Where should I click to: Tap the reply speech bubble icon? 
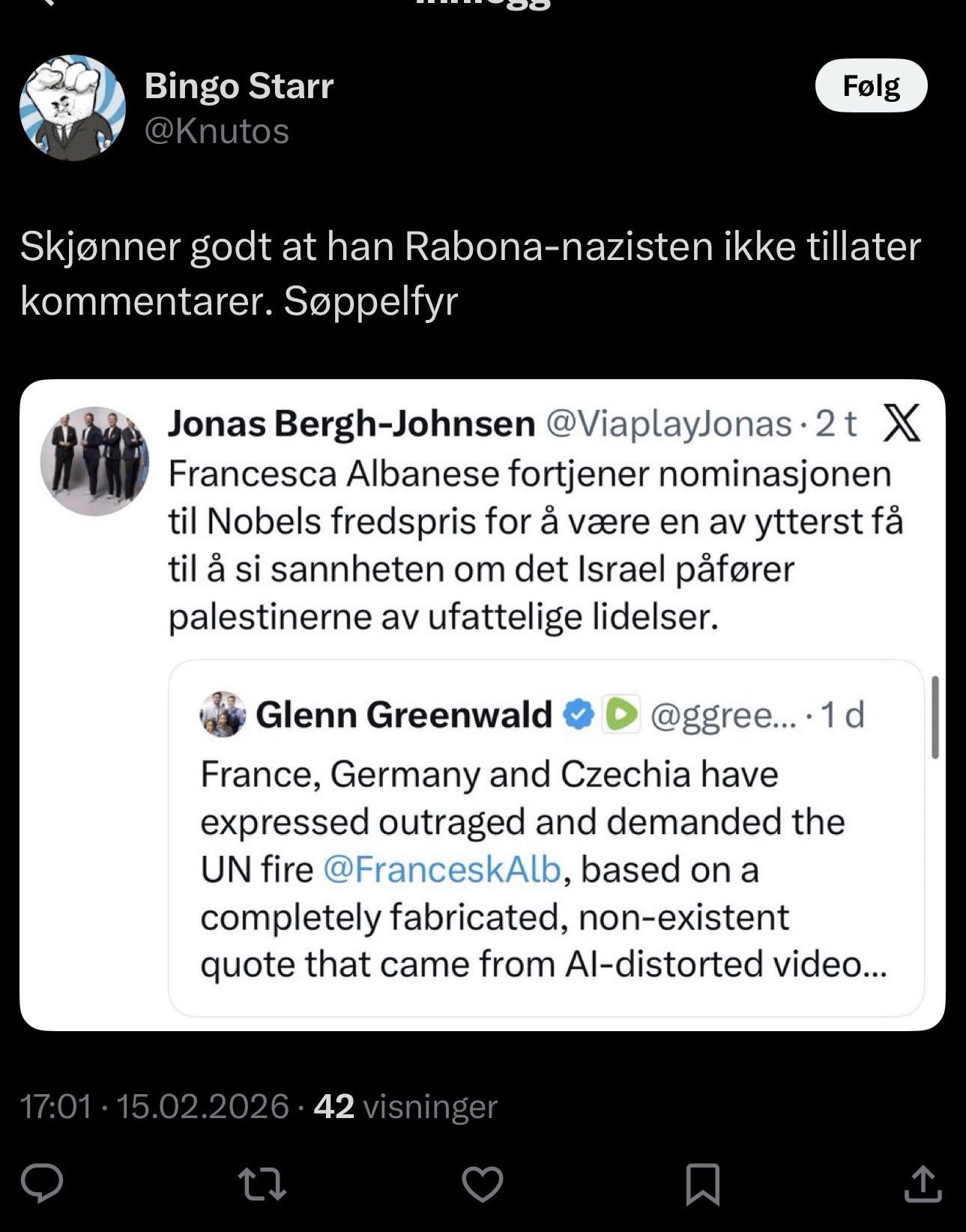pyautogui.click(x=42, y=1183)
